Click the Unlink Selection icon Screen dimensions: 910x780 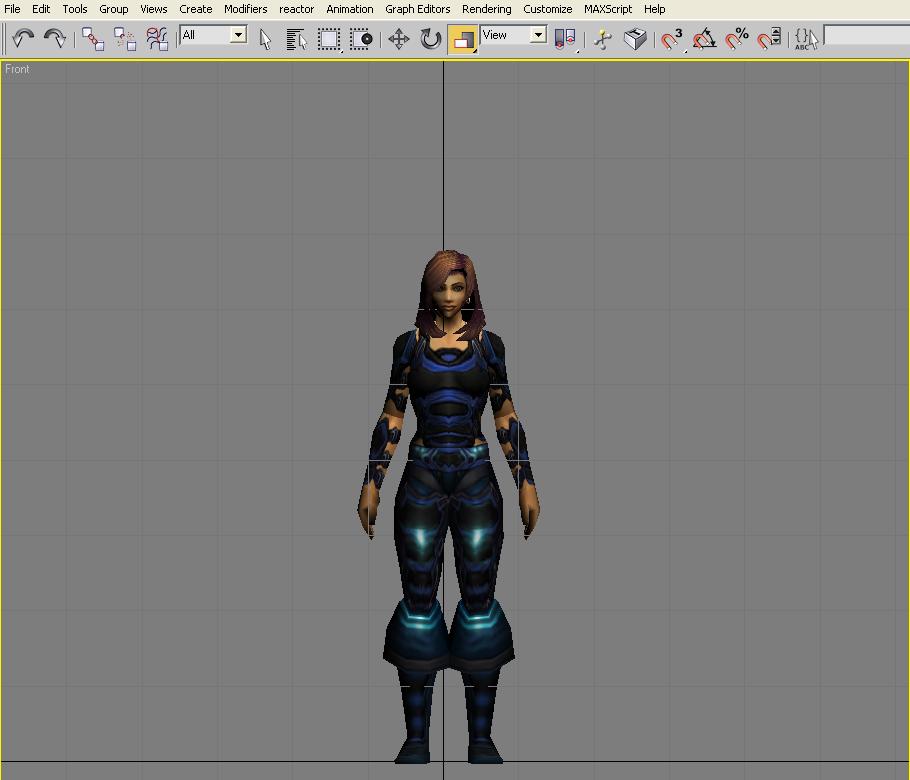pos(124,39)
